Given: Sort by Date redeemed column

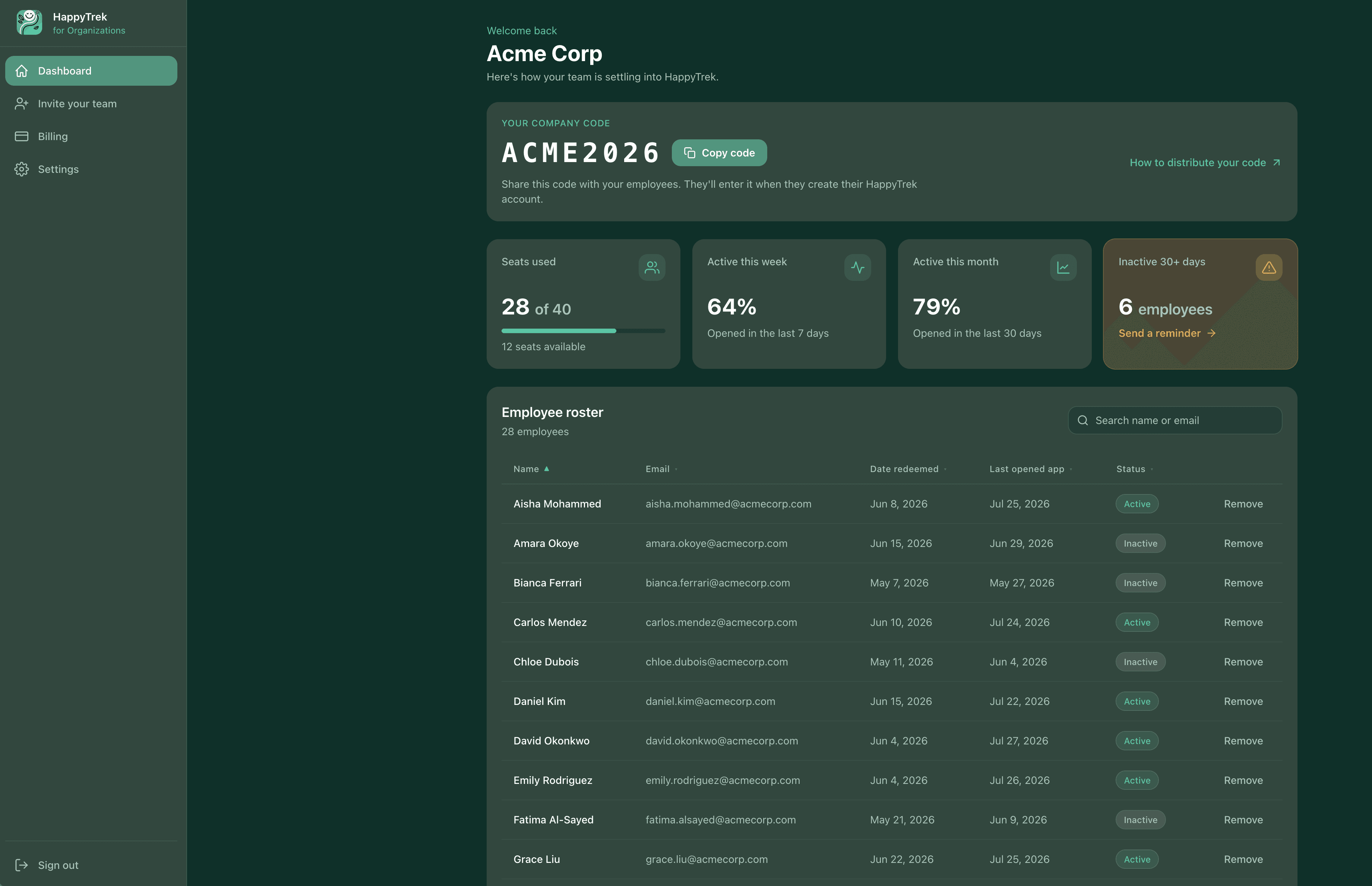Looking at the screenshot, I should click(x=908, y=469).
